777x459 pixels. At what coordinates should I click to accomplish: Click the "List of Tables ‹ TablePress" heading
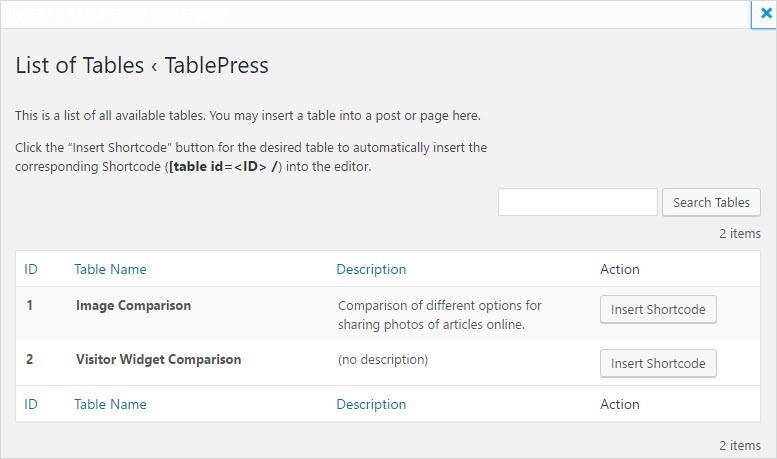(x=142, y=65)
